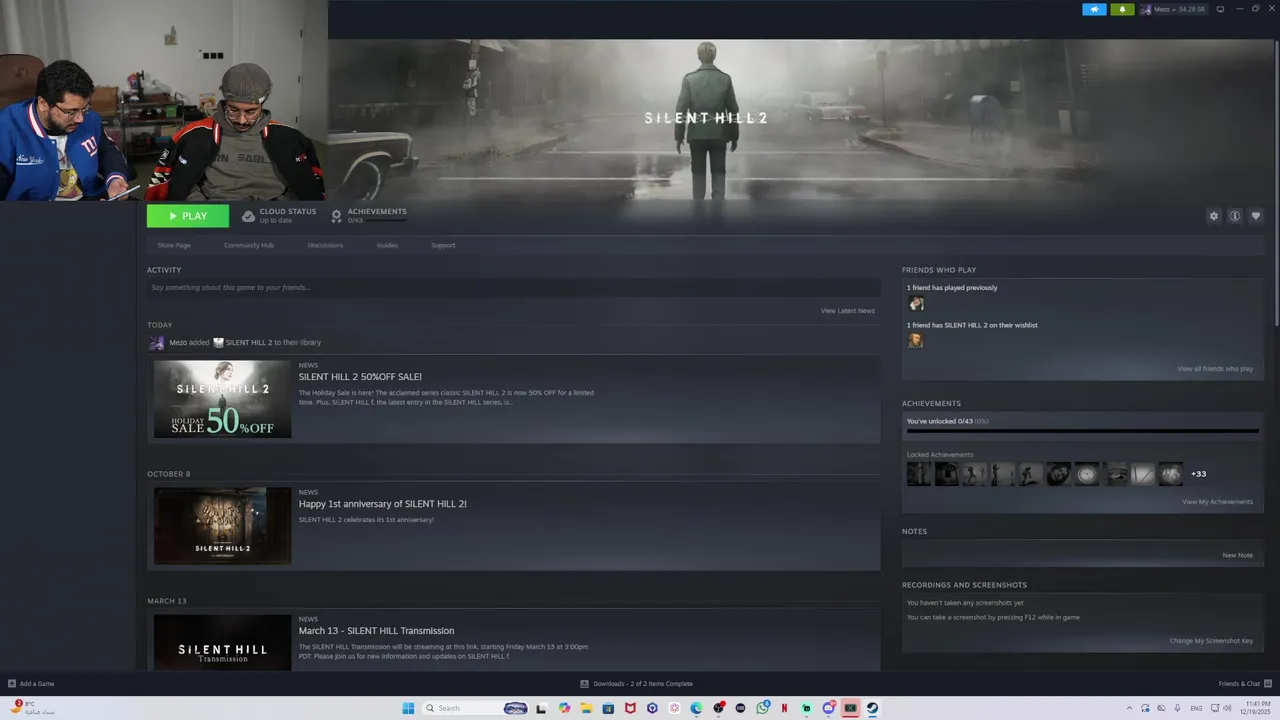This screenshot has height=720, width=1280.
Task: Click the achievements unlocked progress bar
Action: [1082, 431]
